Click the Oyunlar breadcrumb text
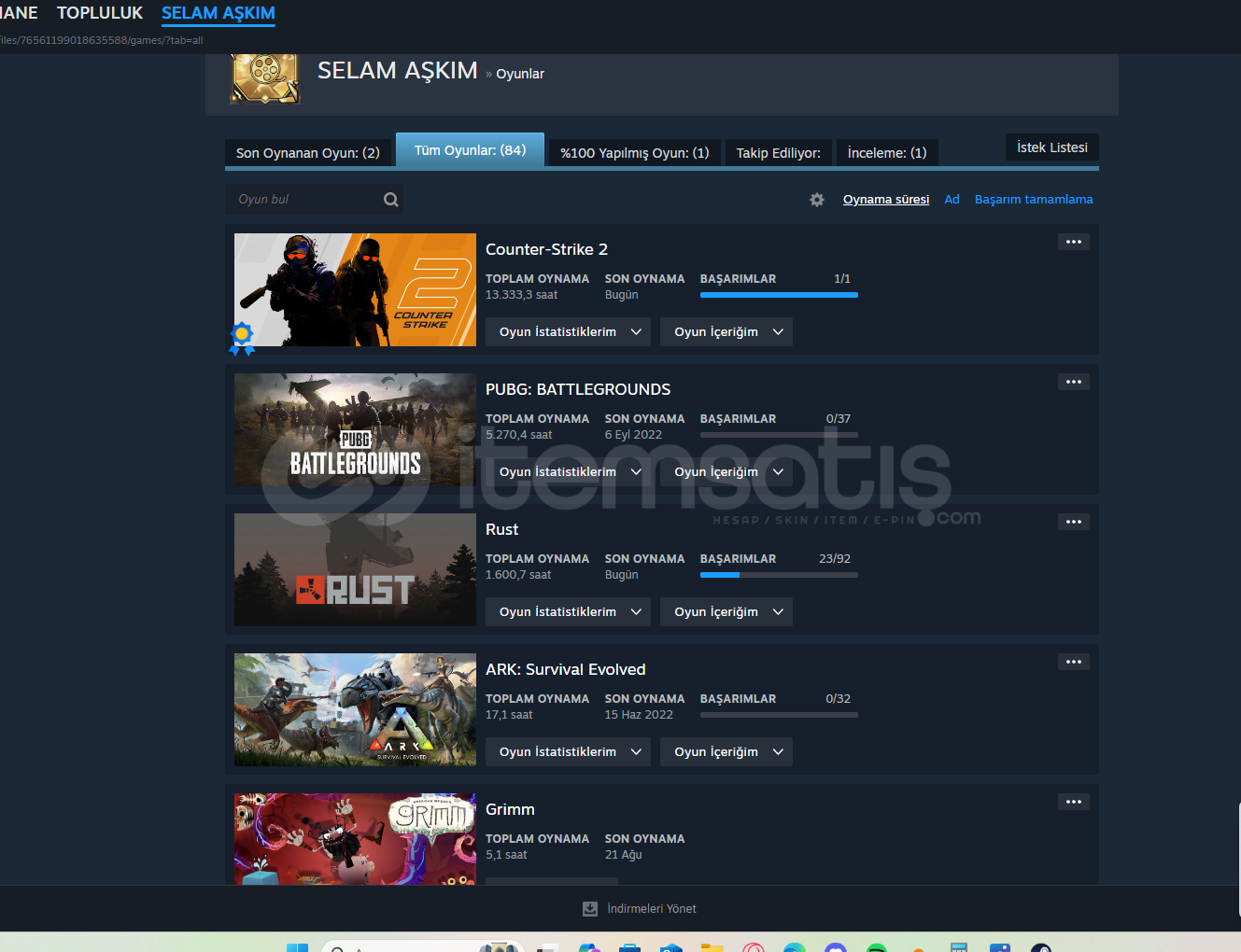 click(520, 74)
